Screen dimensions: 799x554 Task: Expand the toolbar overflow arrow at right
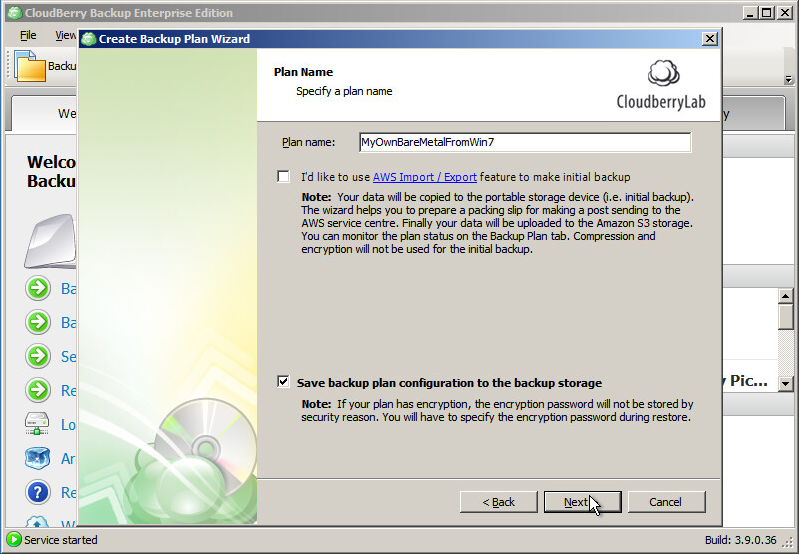(x=788, y=80)
